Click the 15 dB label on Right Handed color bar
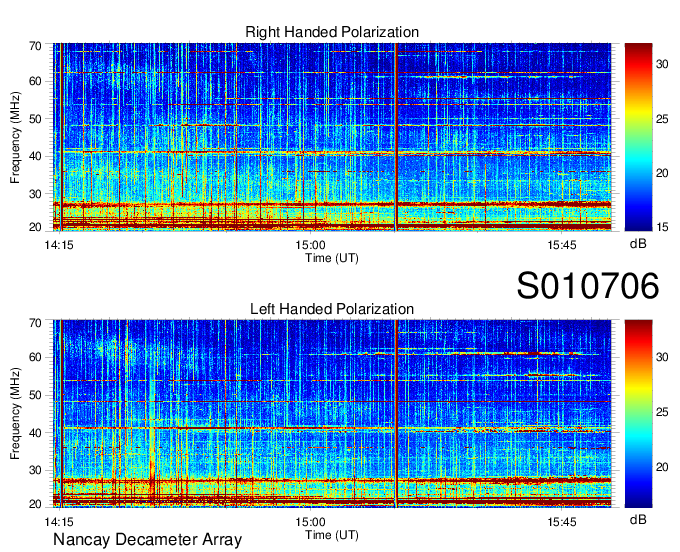Image resolution: width=680 pixels, height=552 pixels. pyautogui.click(x=662, y=227)
